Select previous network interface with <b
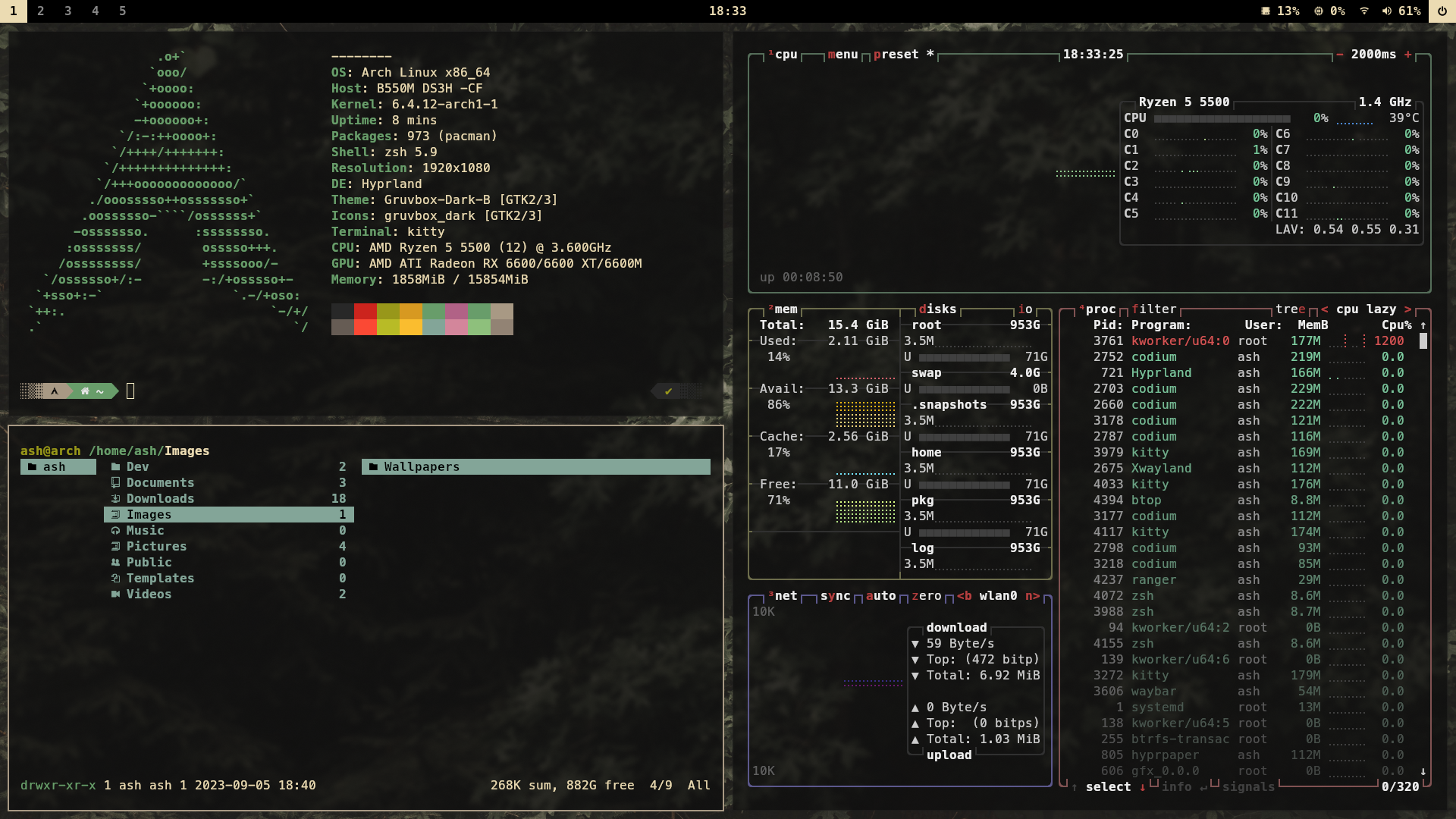This screenshot has width=1456, height=819. (x=964, y=596)
